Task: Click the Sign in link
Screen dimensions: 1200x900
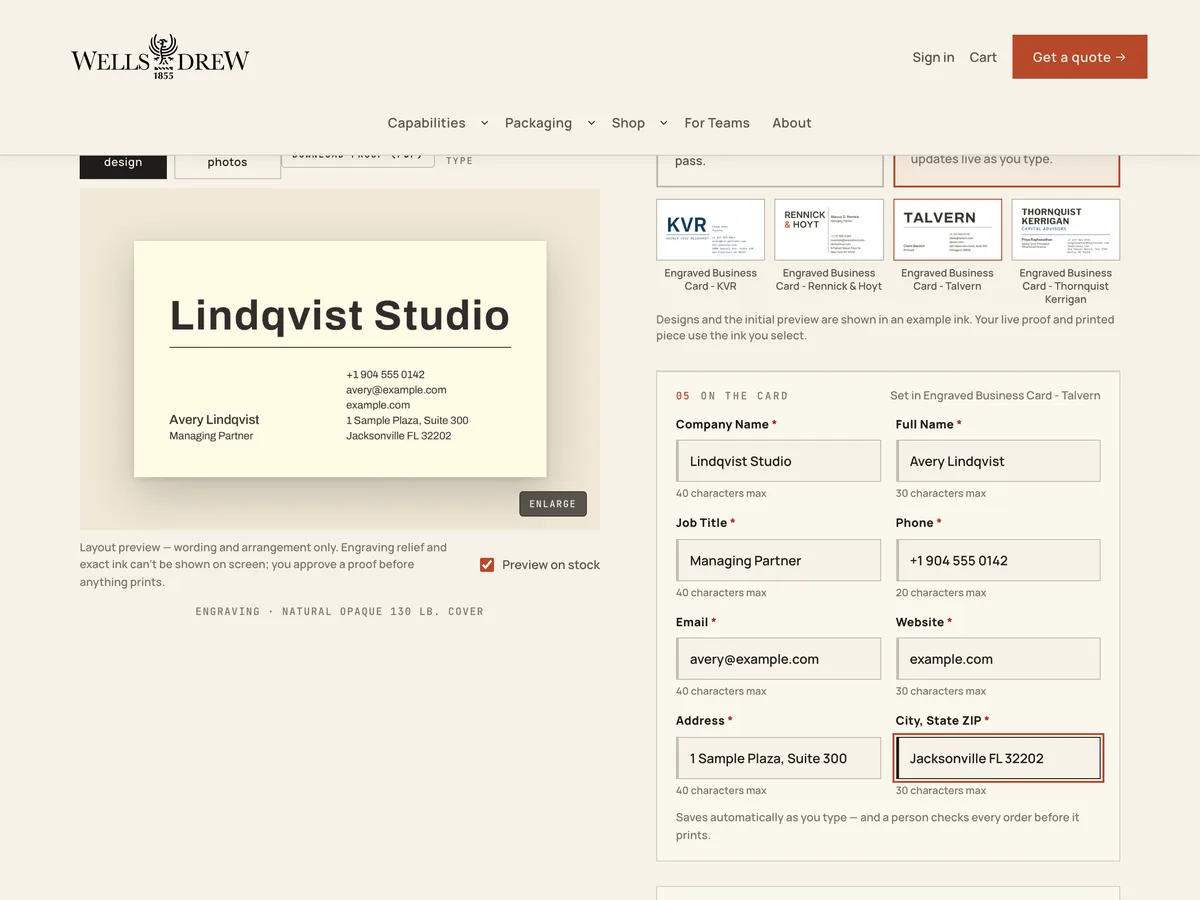Action: pyautogui.click(x=933, y=57)
